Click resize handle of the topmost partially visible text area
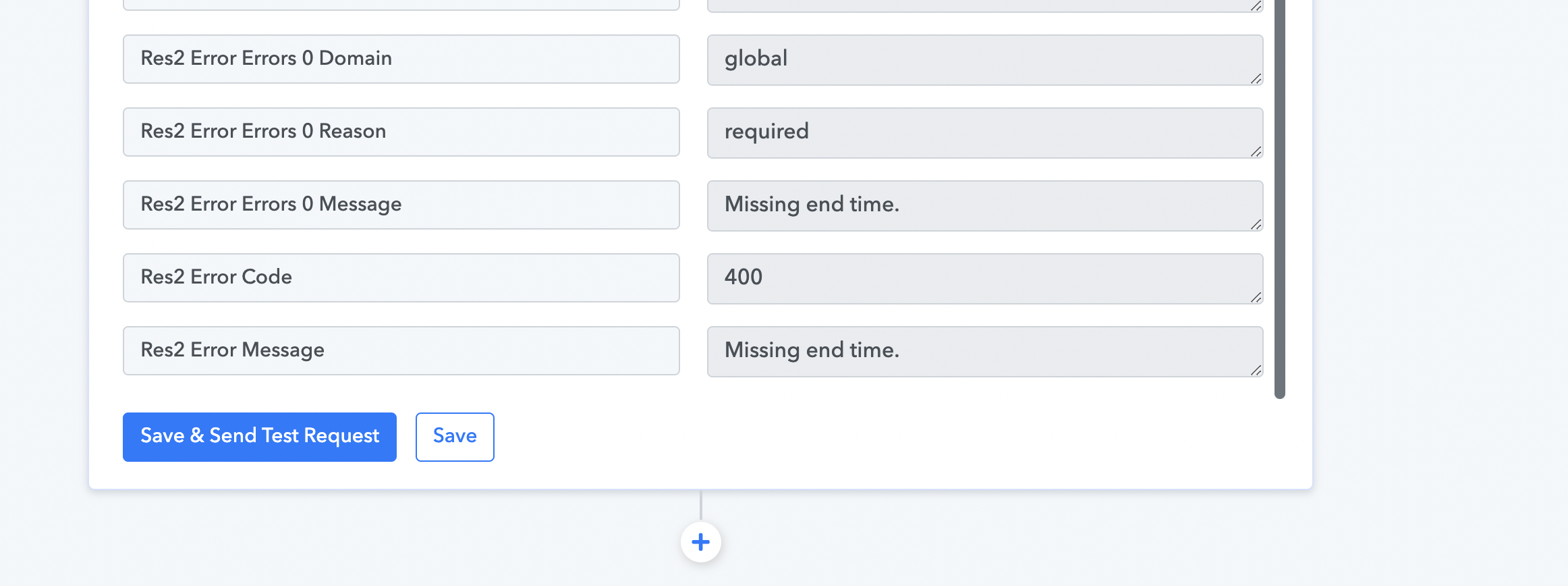 pos(1256,6)
